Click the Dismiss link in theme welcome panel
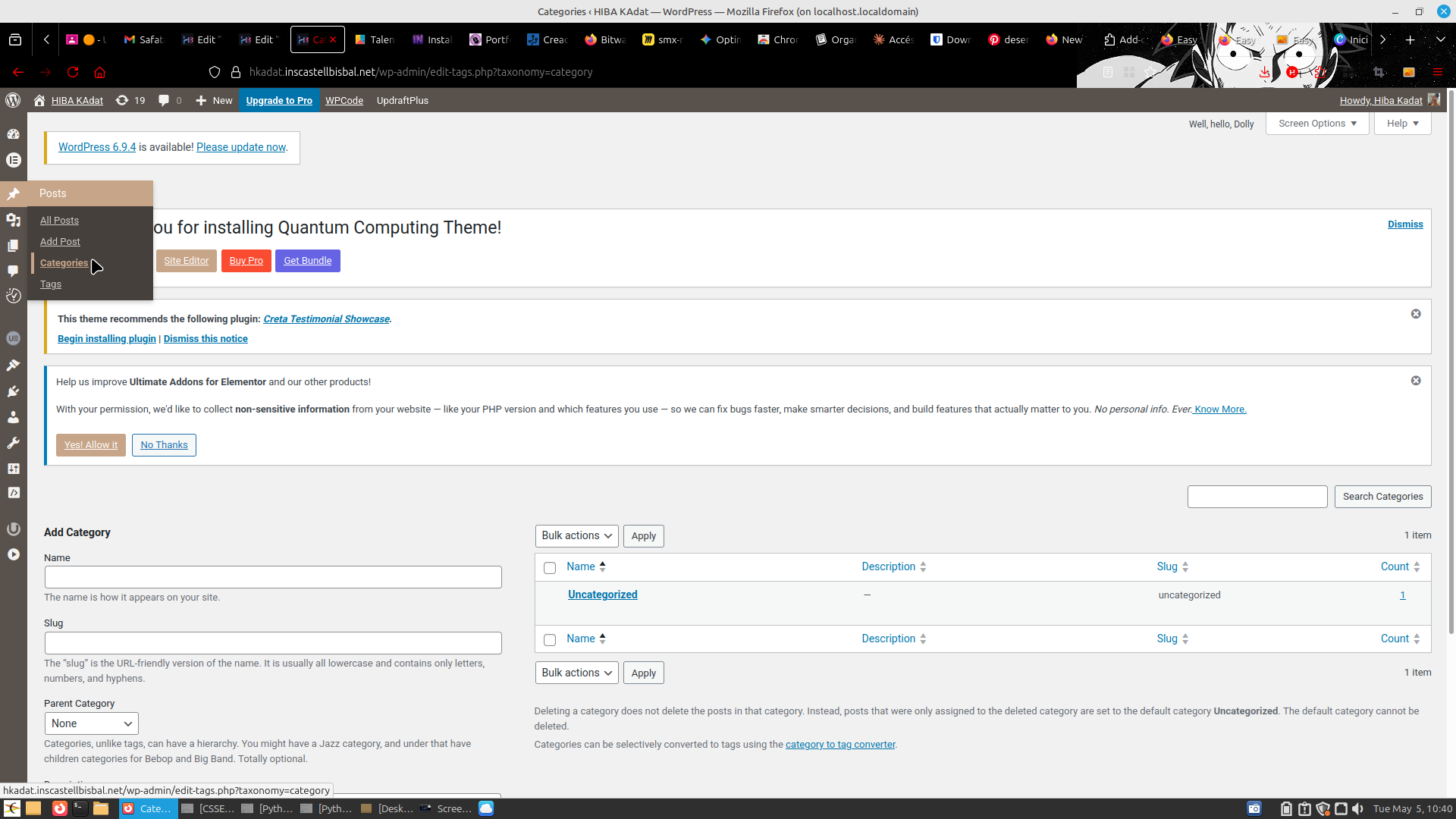The image size is (1456, 819). (x=1405, y=224)
